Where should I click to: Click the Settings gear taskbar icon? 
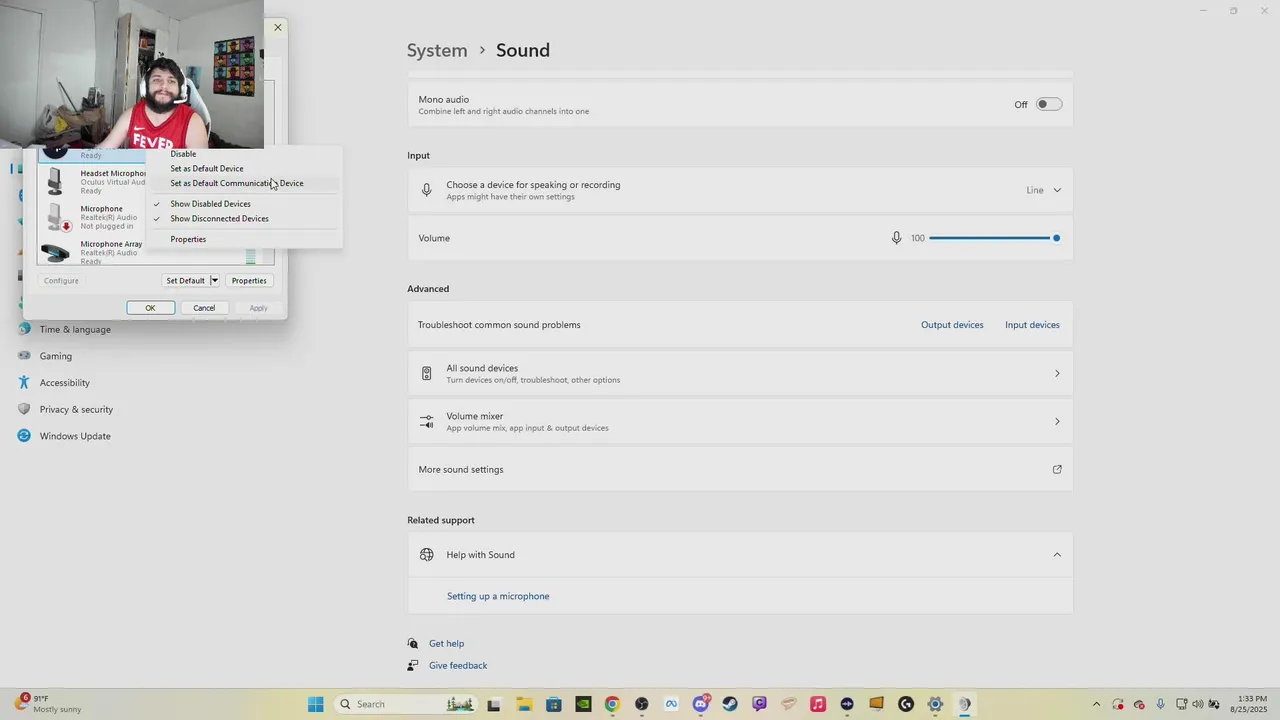click(935, 704)
